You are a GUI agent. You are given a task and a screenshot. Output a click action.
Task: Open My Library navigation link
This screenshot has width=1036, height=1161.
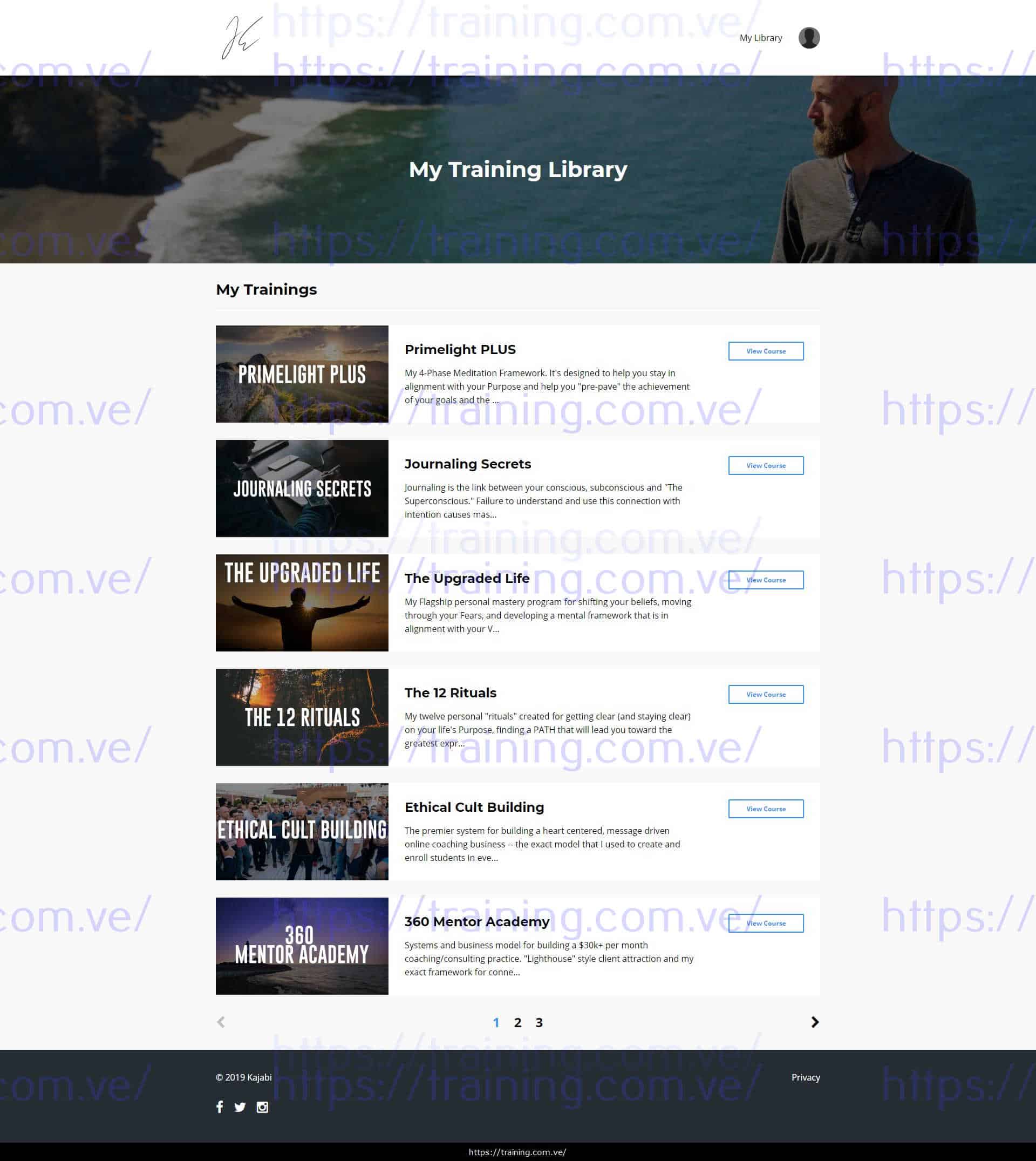pos(760,38)
